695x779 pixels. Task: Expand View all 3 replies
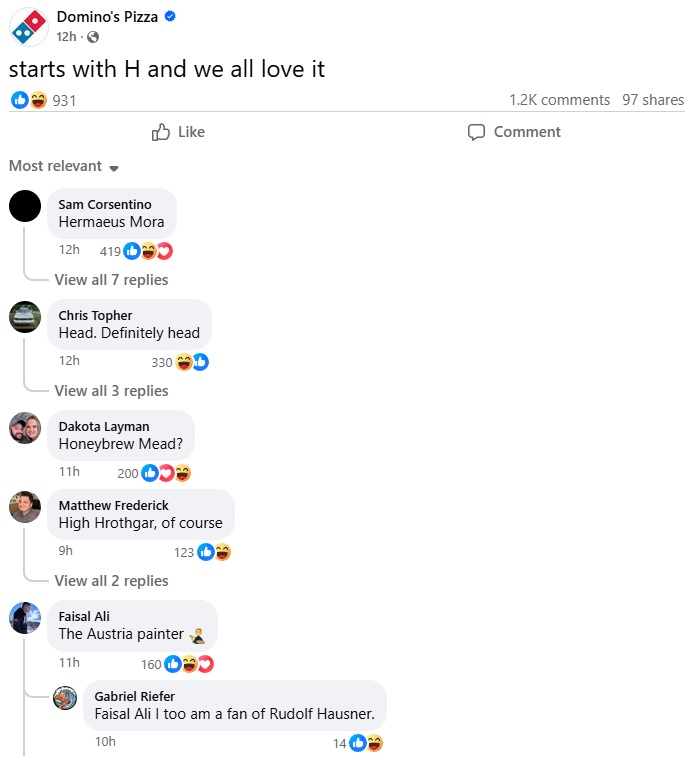[x=111, y=391]
